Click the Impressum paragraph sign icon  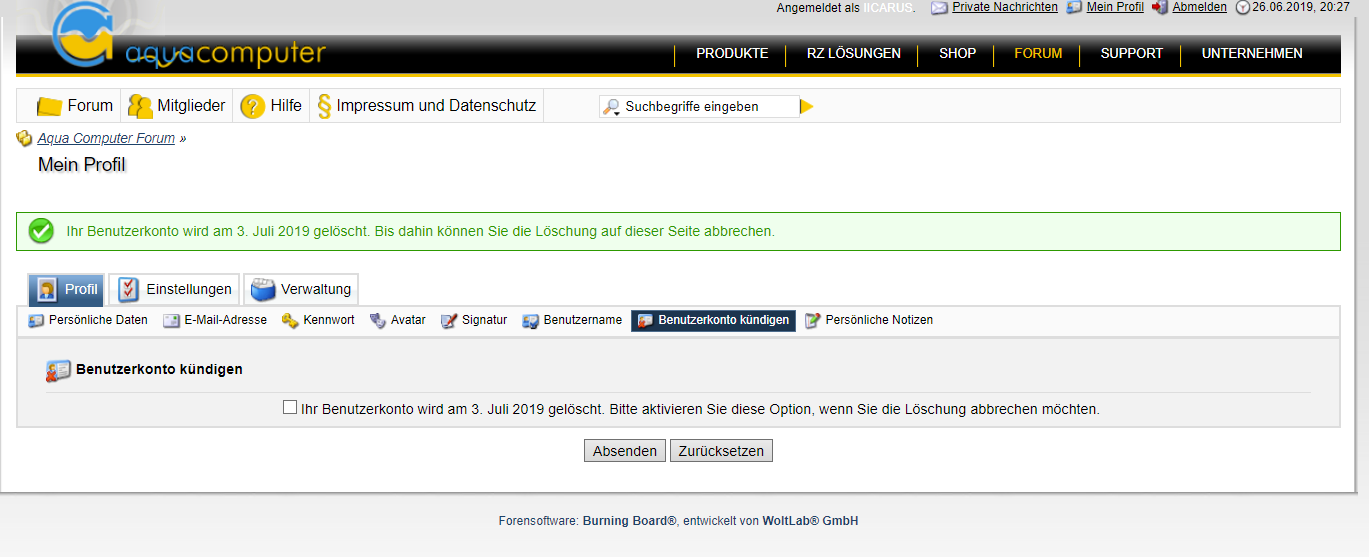(324, 106)
